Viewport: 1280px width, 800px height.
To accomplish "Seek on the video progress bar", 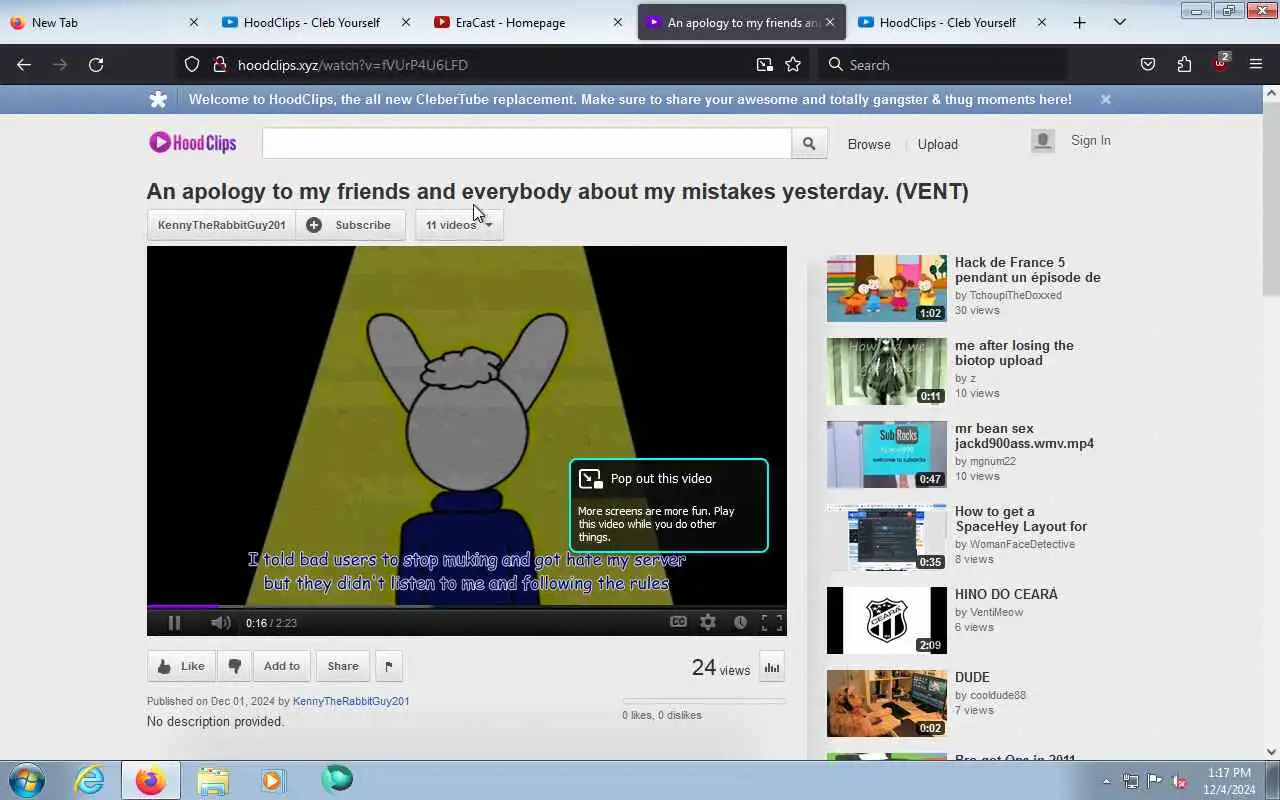I will (x=467, y=606).
